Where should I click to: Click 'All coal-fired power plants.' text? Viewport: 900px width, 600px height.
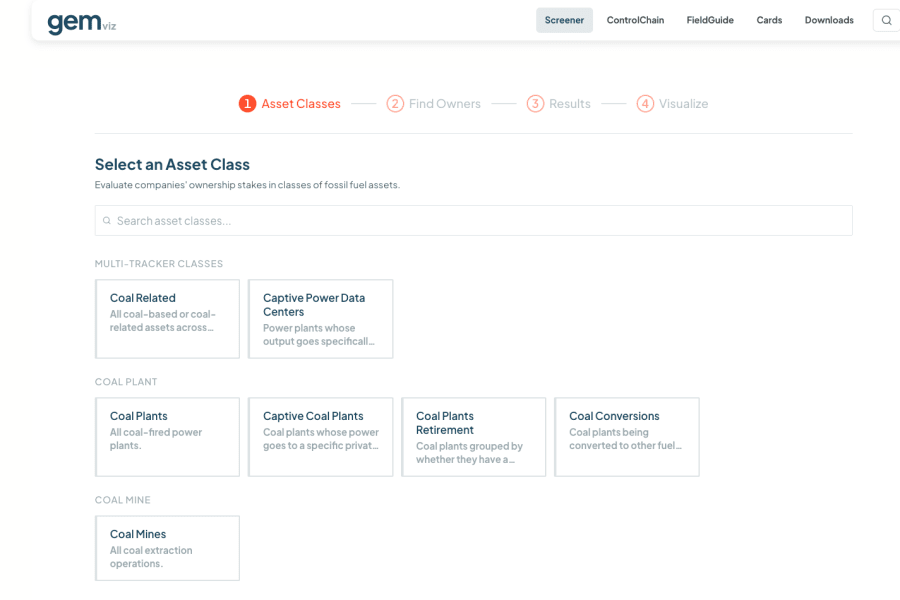(x=156, y=439)
